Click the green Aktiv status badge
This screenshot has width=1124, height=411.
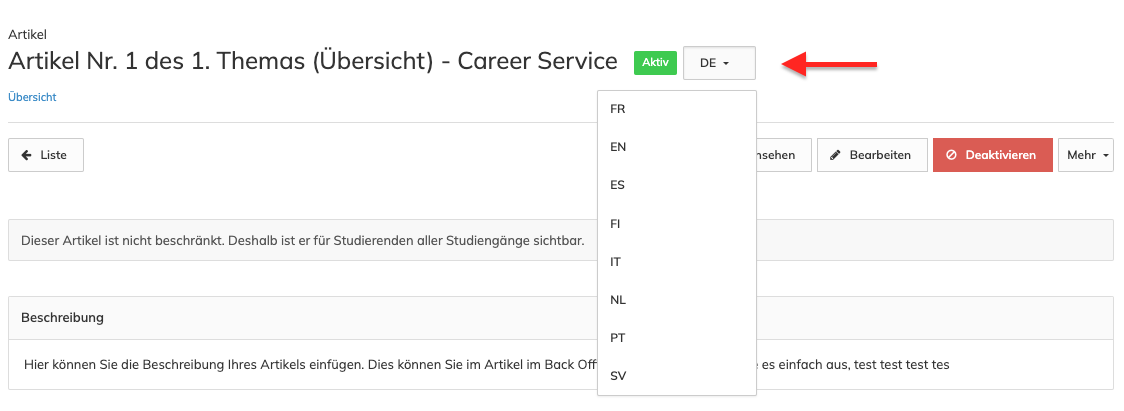pyautogui.click(x=655, y=62)
